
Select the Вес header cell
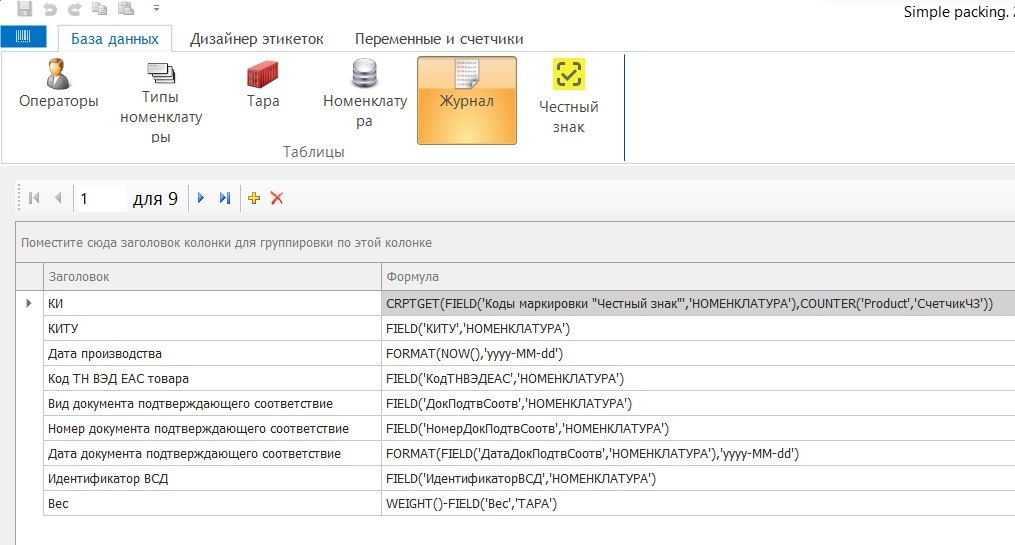coord(212,503)
